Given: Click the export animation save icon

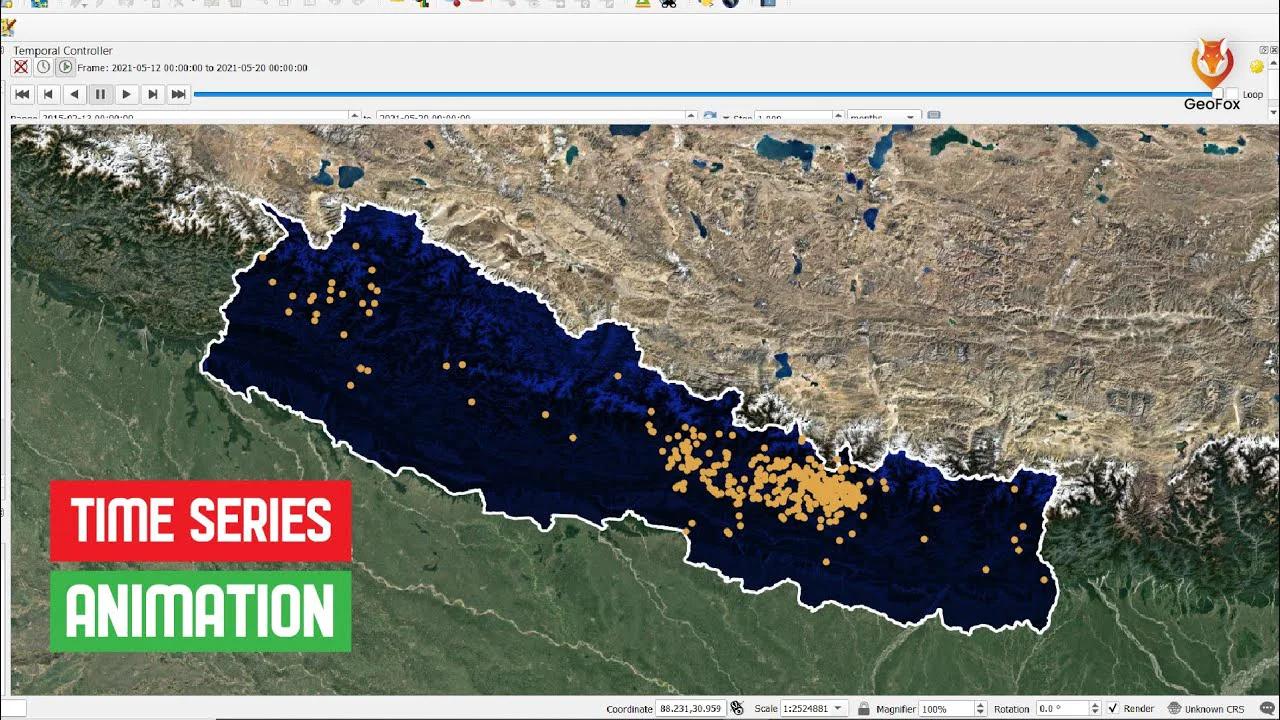Looking at the screenshot, I should click(933, 116).
